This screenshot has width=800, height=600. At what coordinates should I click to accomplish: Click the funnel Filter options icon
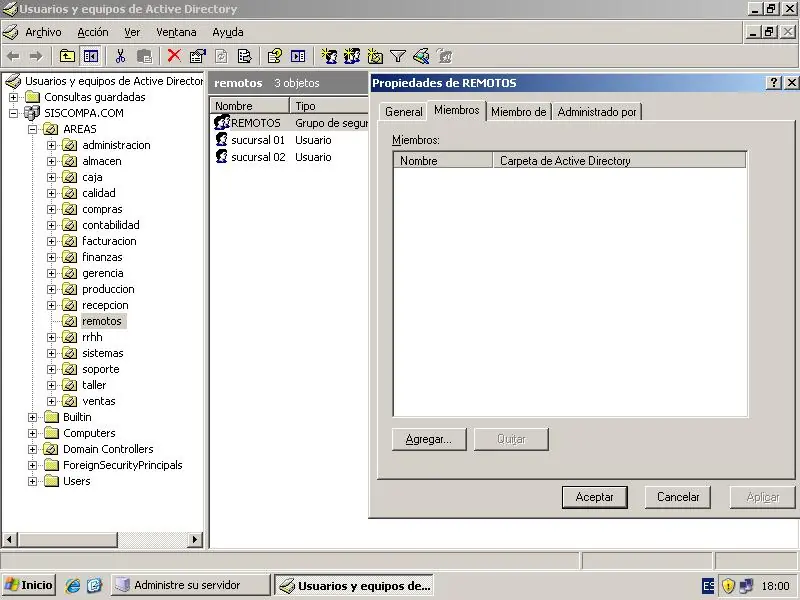coord(397,56)
